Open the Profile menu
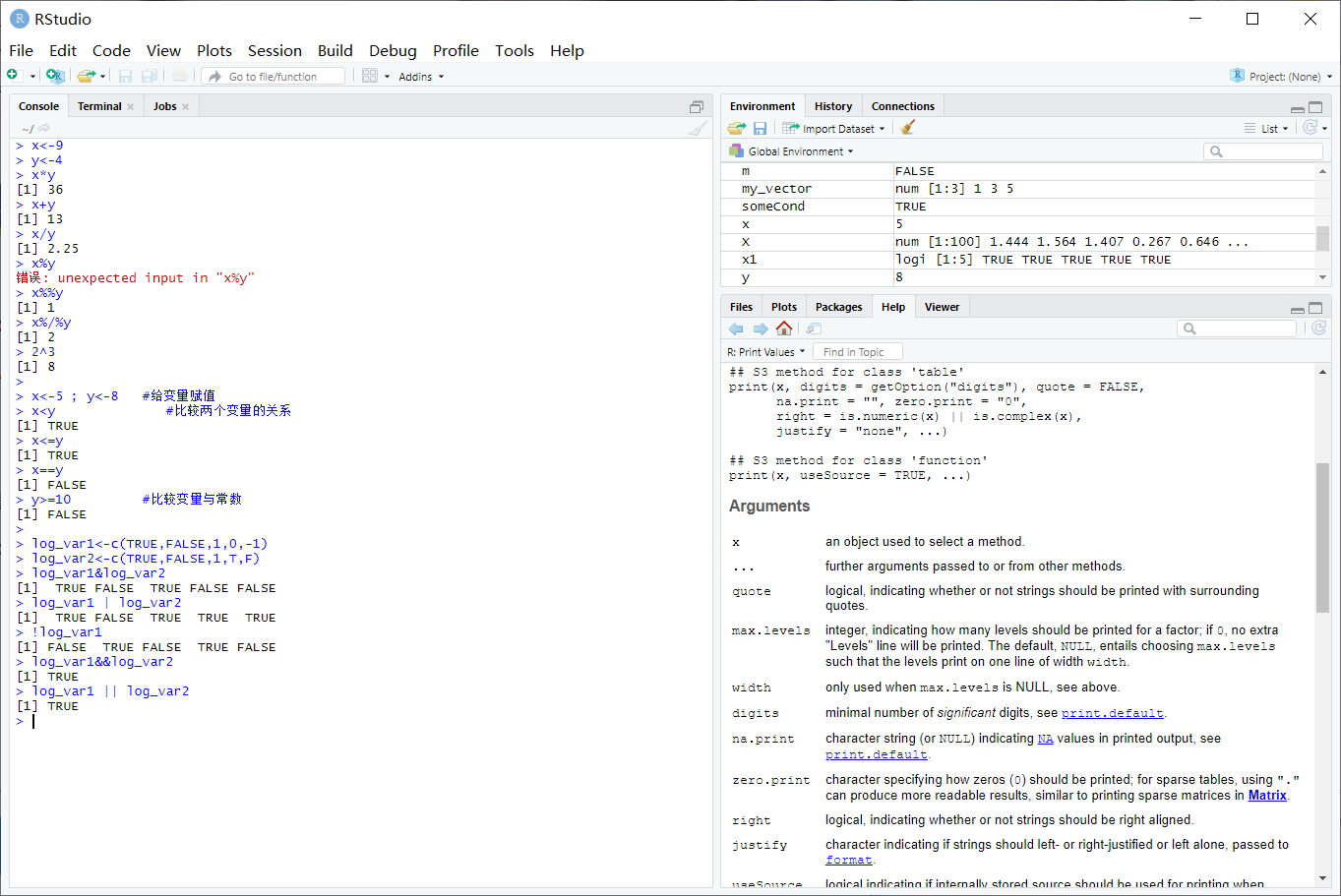 [x=456, y=51]
